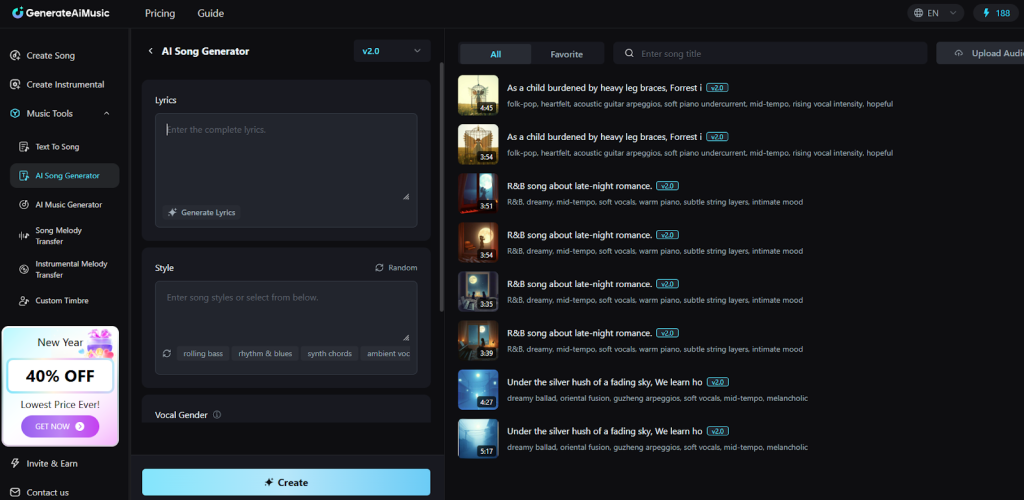The height and width of the screenshot is (500, 1024).
Task: Click the Generate Lyrics button
Action: (x=203, y=212)
